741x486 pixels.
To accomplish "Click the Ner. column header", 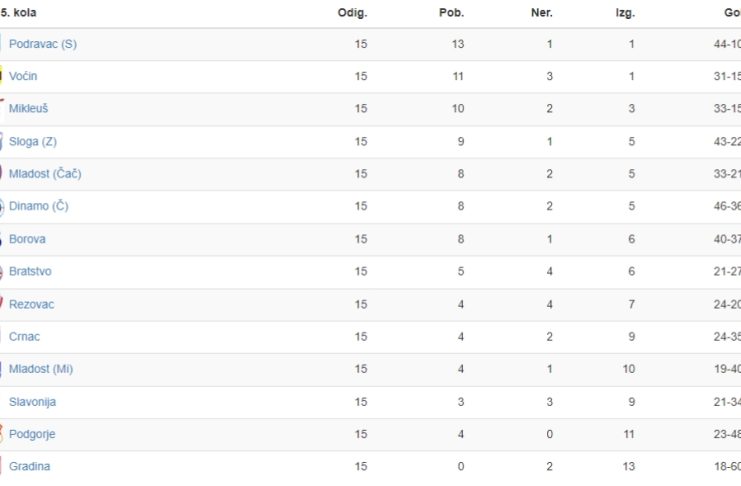I will [x=542, y=13].
